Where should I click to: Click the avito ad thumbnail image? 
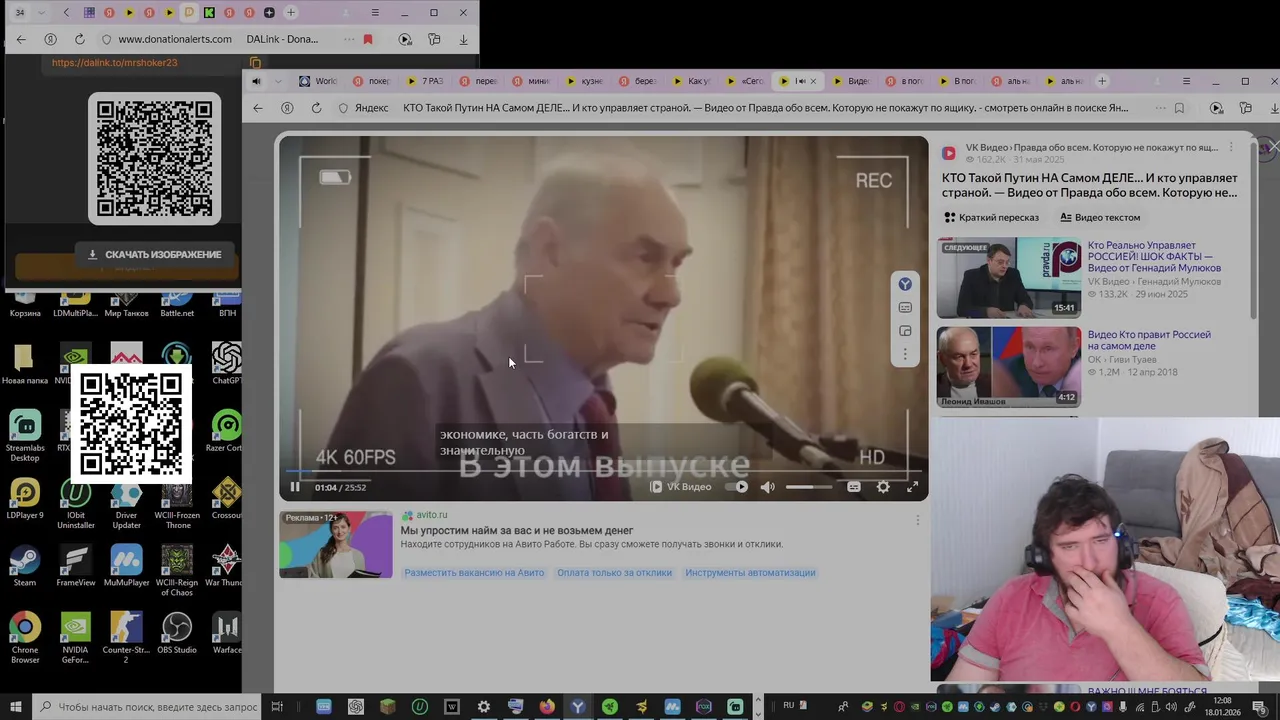click(336, 544)
